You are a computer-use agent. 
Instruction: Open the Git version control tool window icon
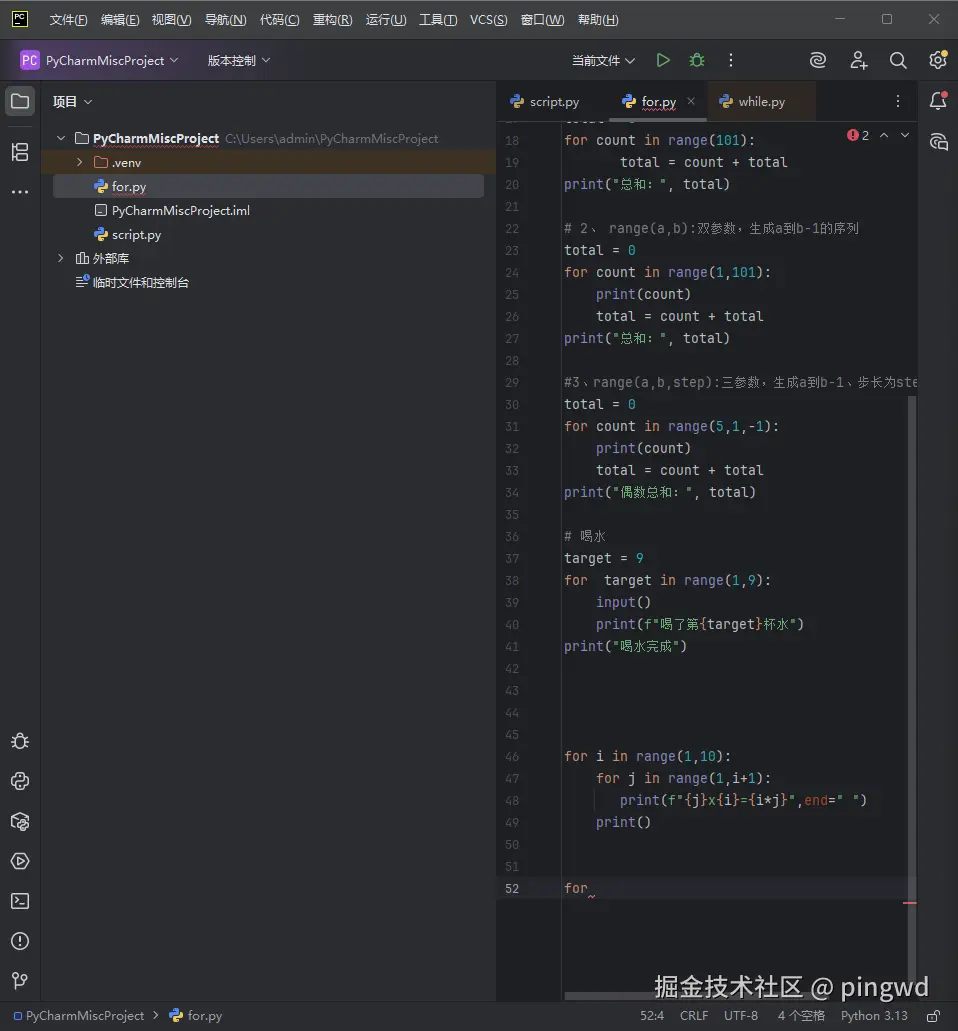20,980
